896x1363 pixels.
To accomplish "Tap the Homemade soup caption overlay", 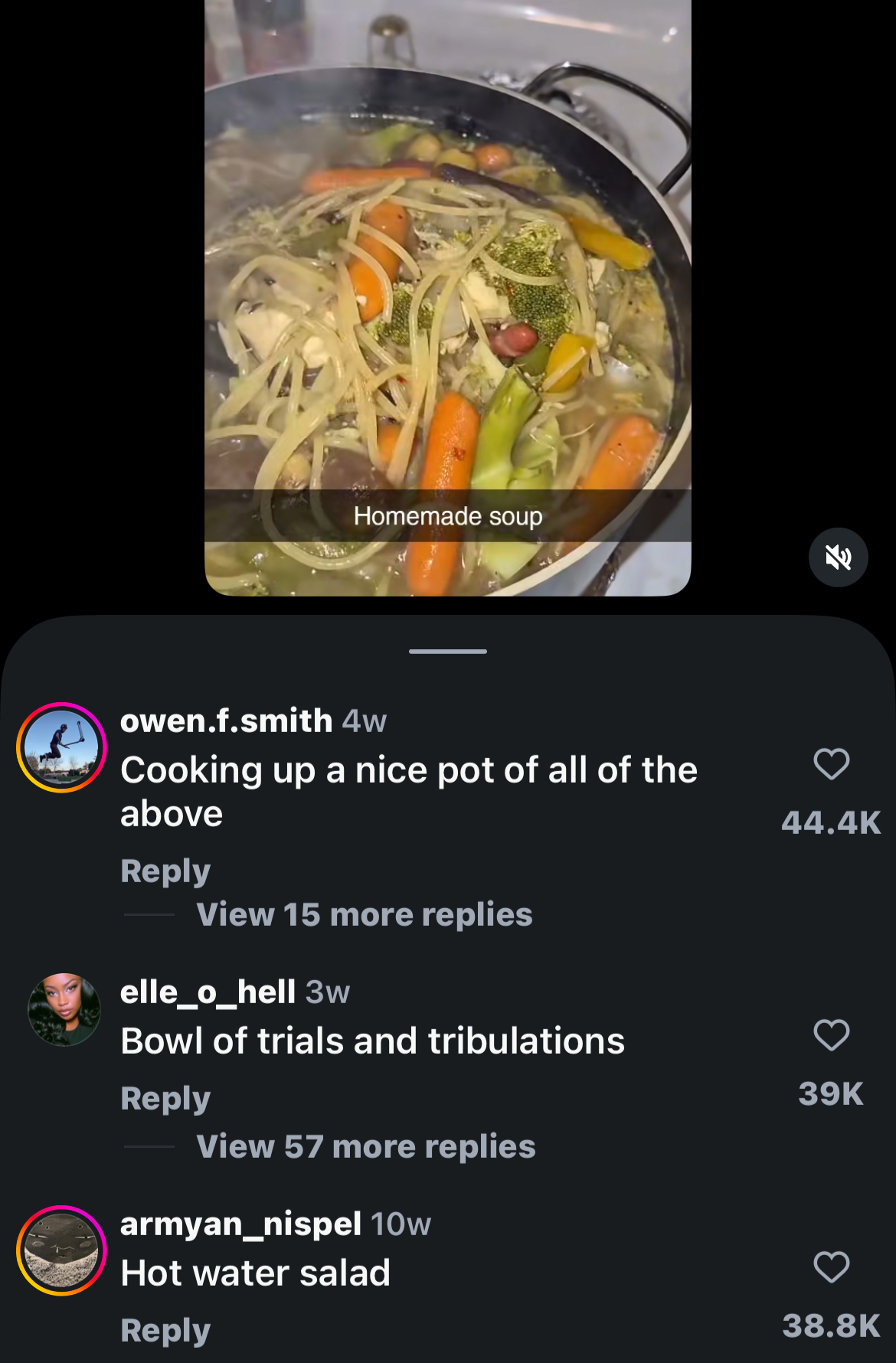I will click(448, 516).
